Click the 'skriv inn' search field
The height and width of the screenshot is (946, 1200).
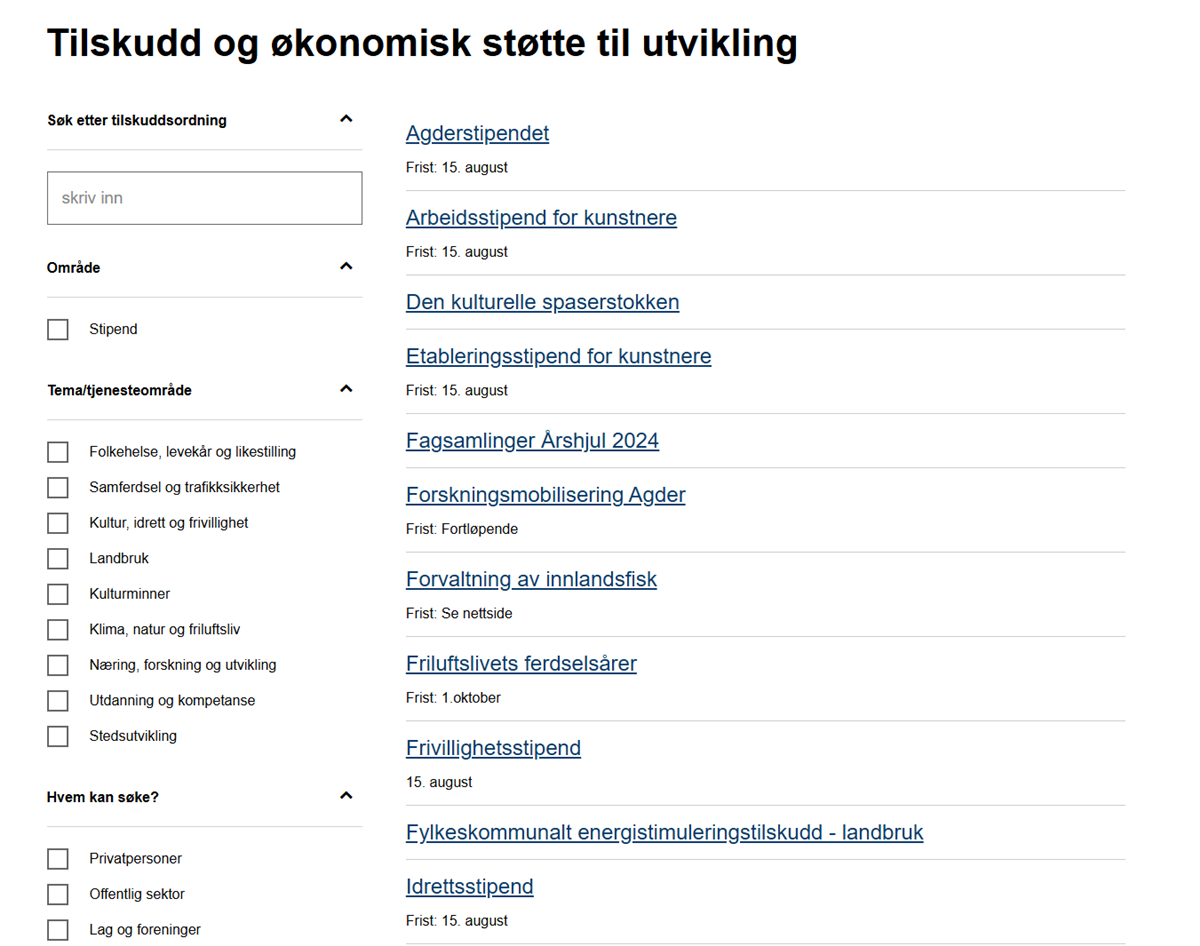point(204,198)
